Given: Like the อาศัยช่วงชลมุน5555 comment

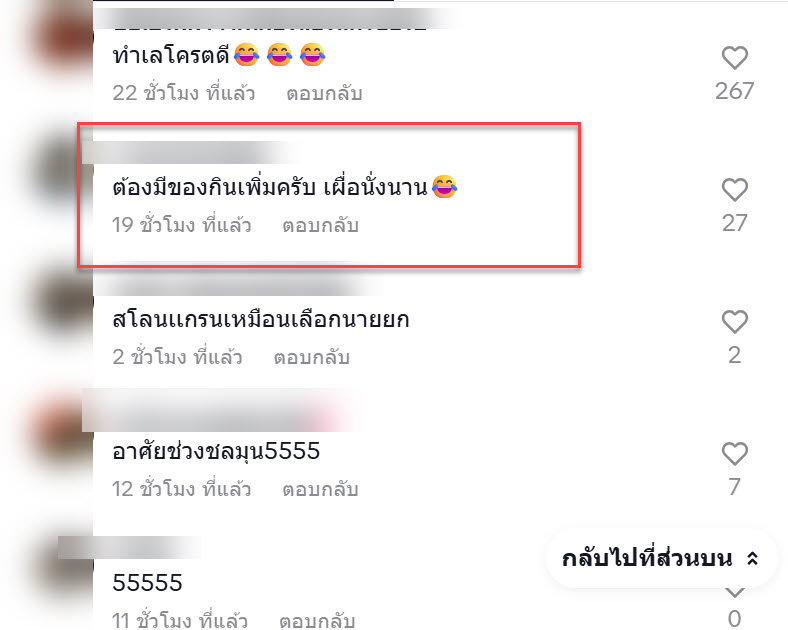Looking at the screenshot, I should point(735,454).
